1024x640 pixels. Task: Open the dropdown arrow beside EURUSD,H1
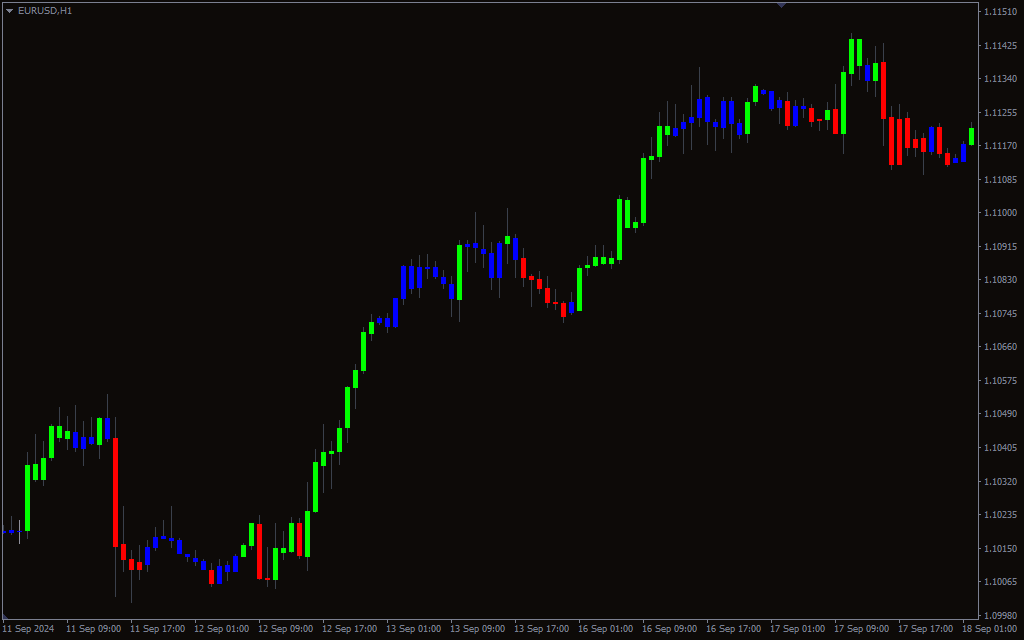[x=9, y=10]
